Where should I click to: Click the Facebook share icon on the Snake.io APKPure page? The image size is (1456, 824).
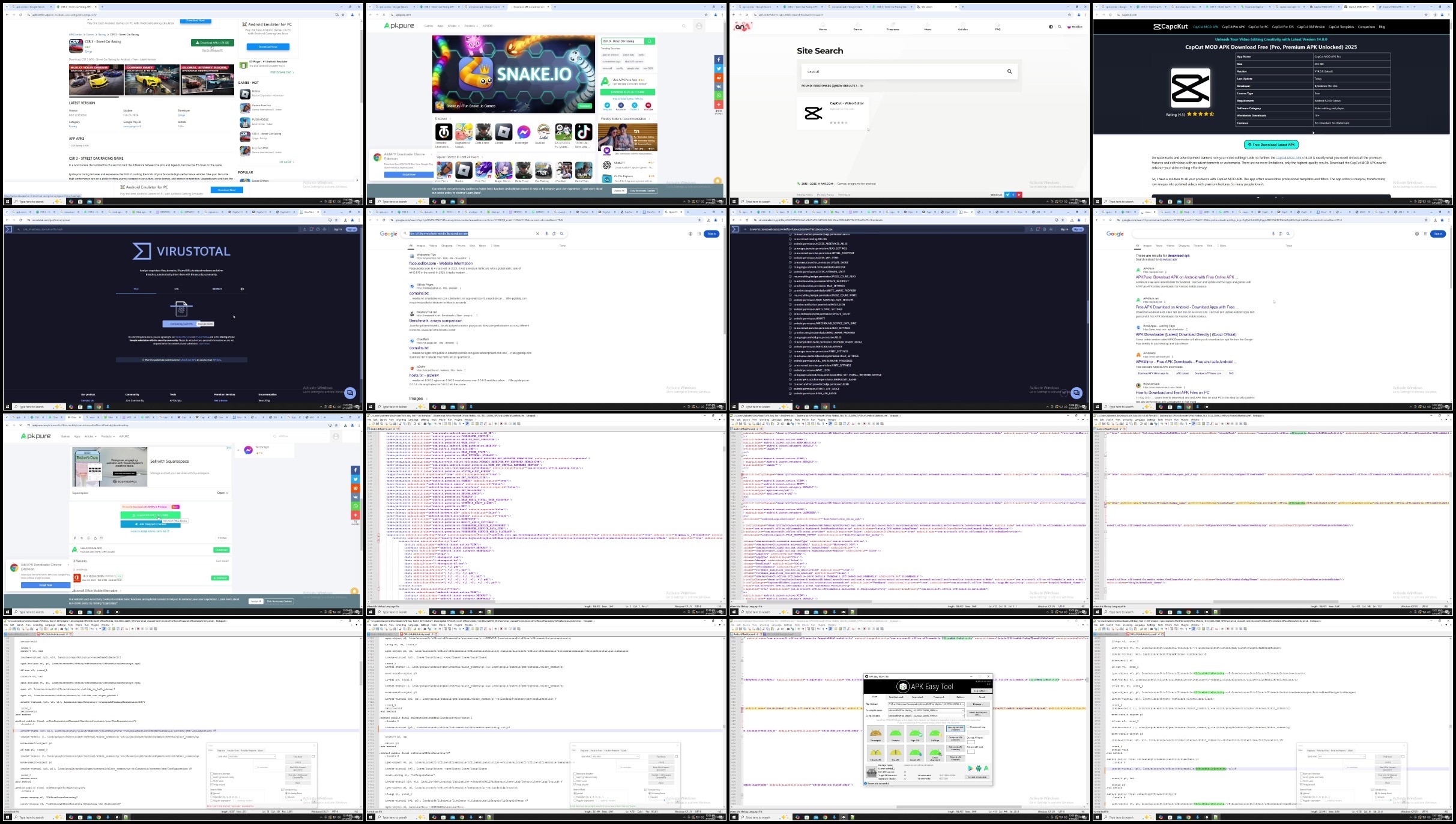[719, 59]
